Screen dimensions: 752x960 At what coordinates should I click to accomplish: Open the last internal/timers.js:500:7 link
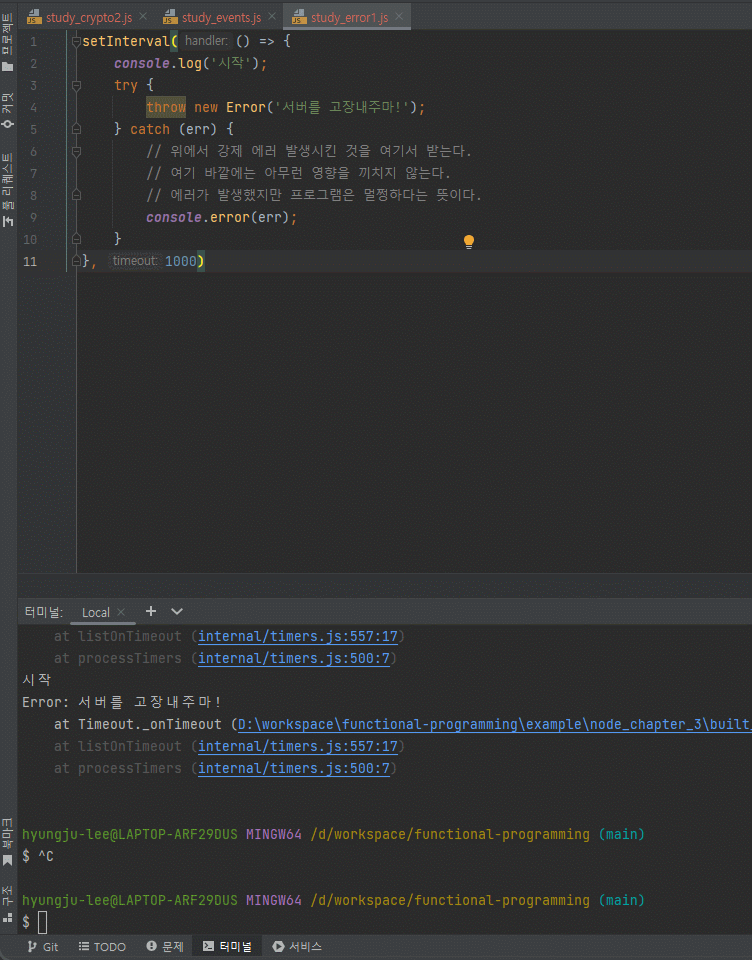coord(297,768)
